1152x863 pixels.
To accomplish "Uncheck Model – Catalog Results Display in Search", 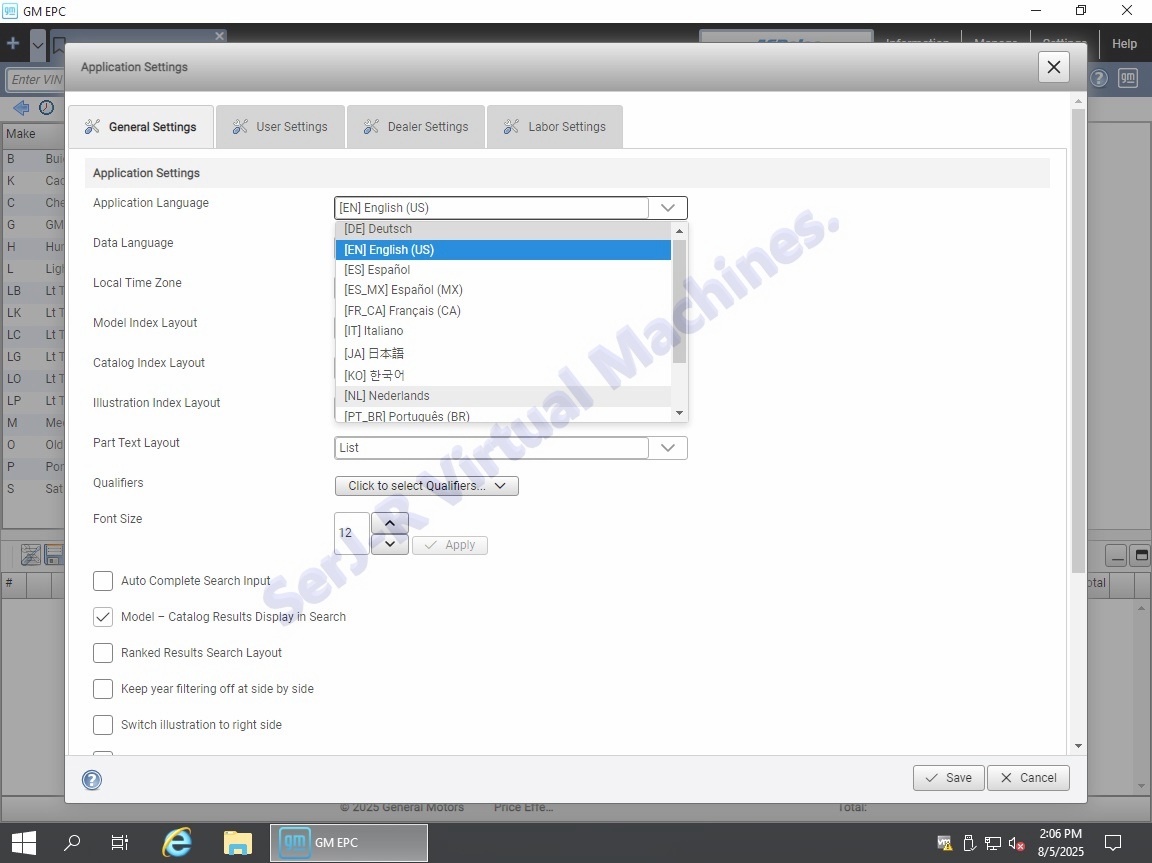I will click(103, 617).
